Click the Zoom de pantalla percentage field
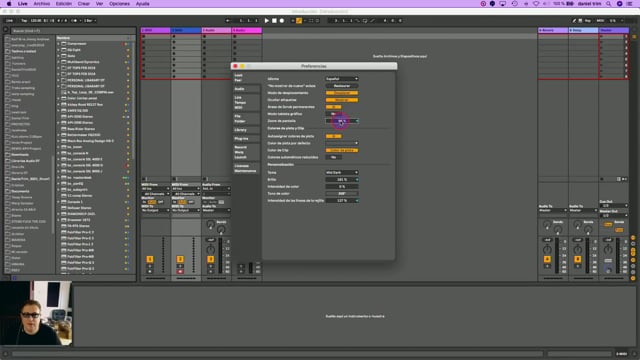640x360 pixels. pyautogui.click(x=342, y=121)
